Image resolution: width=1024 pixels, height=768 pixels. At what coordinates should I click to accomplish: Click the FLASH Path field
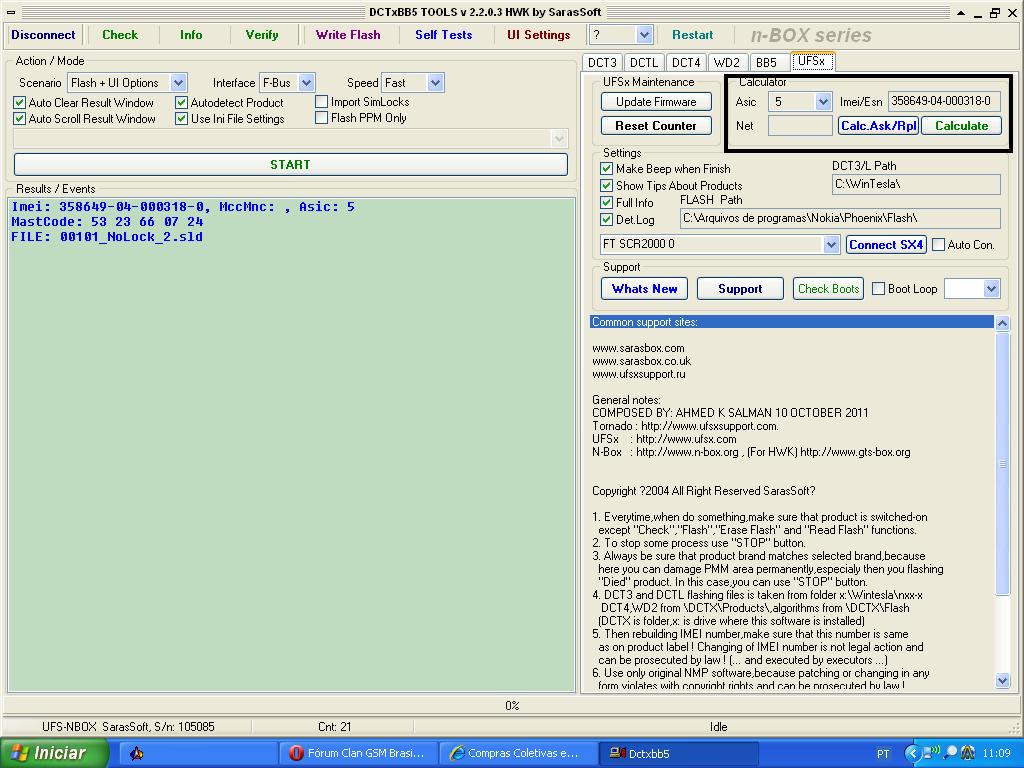[840, 218]
